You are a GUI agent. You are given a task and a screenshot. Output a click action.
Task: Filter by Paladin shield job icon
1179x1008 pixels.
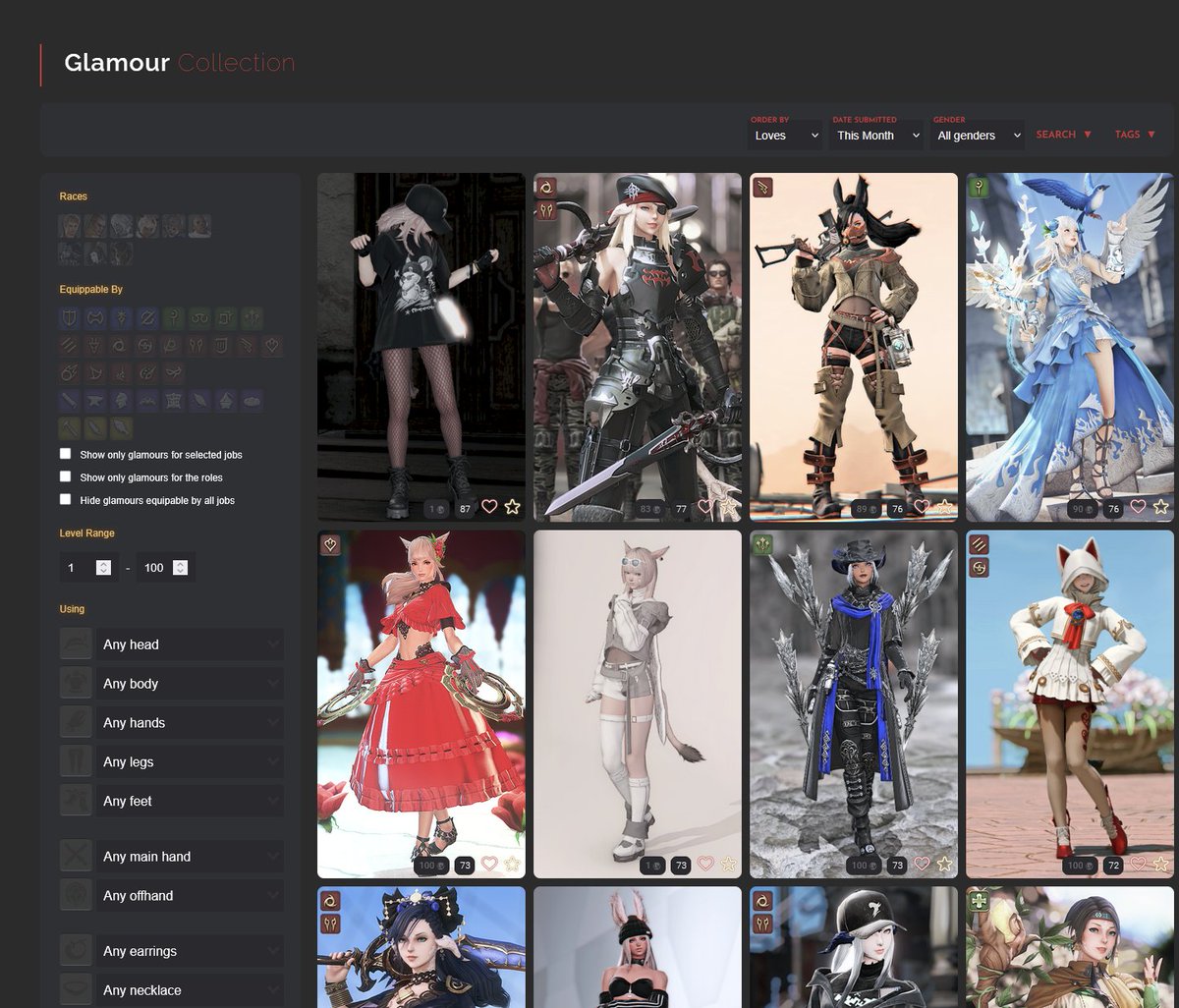(69, 317)
